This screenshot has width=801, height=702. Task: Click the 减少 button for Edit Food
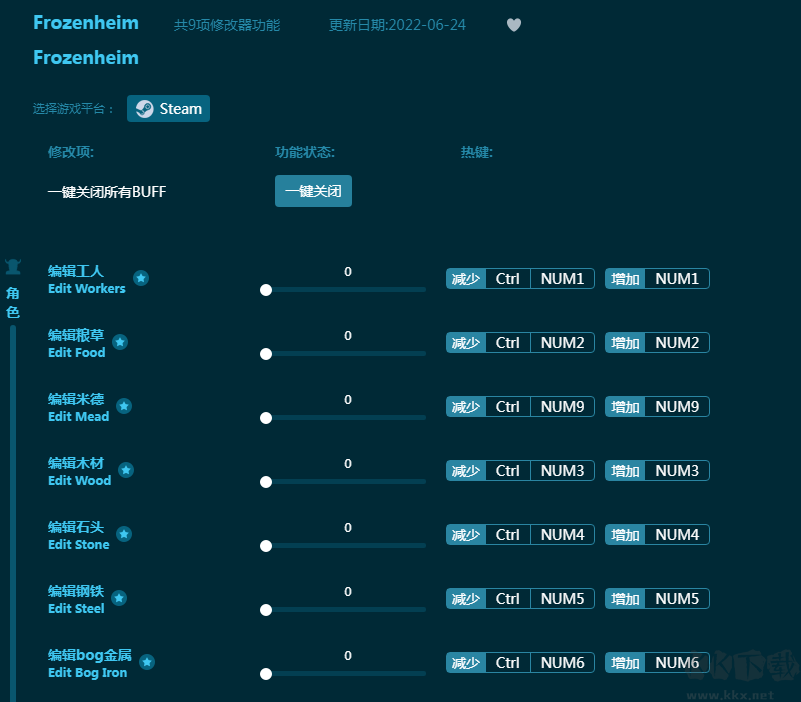[466, 343]
